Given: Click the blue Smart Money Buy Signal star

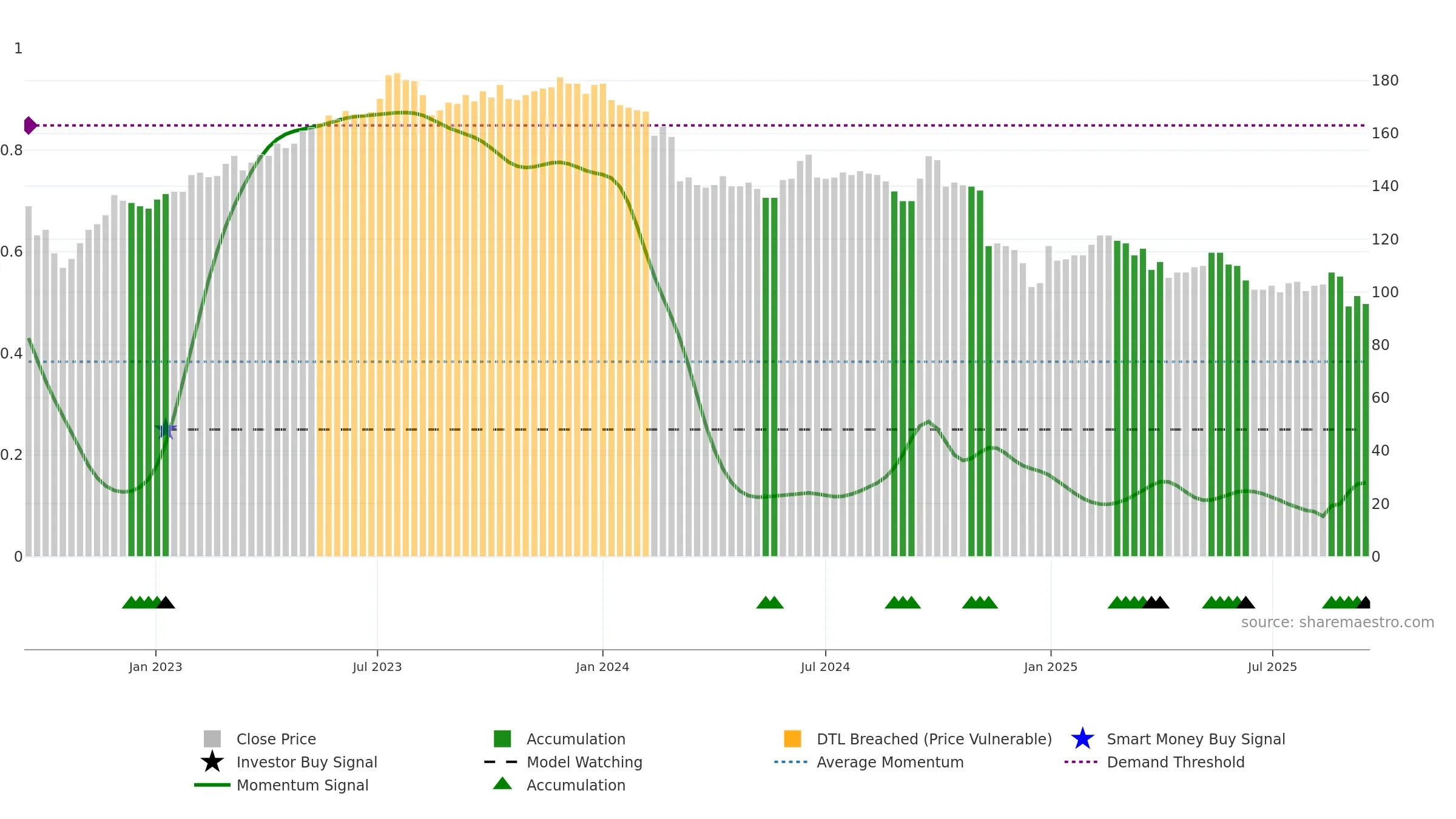Looking at the screenshot, I should 1082,739.
